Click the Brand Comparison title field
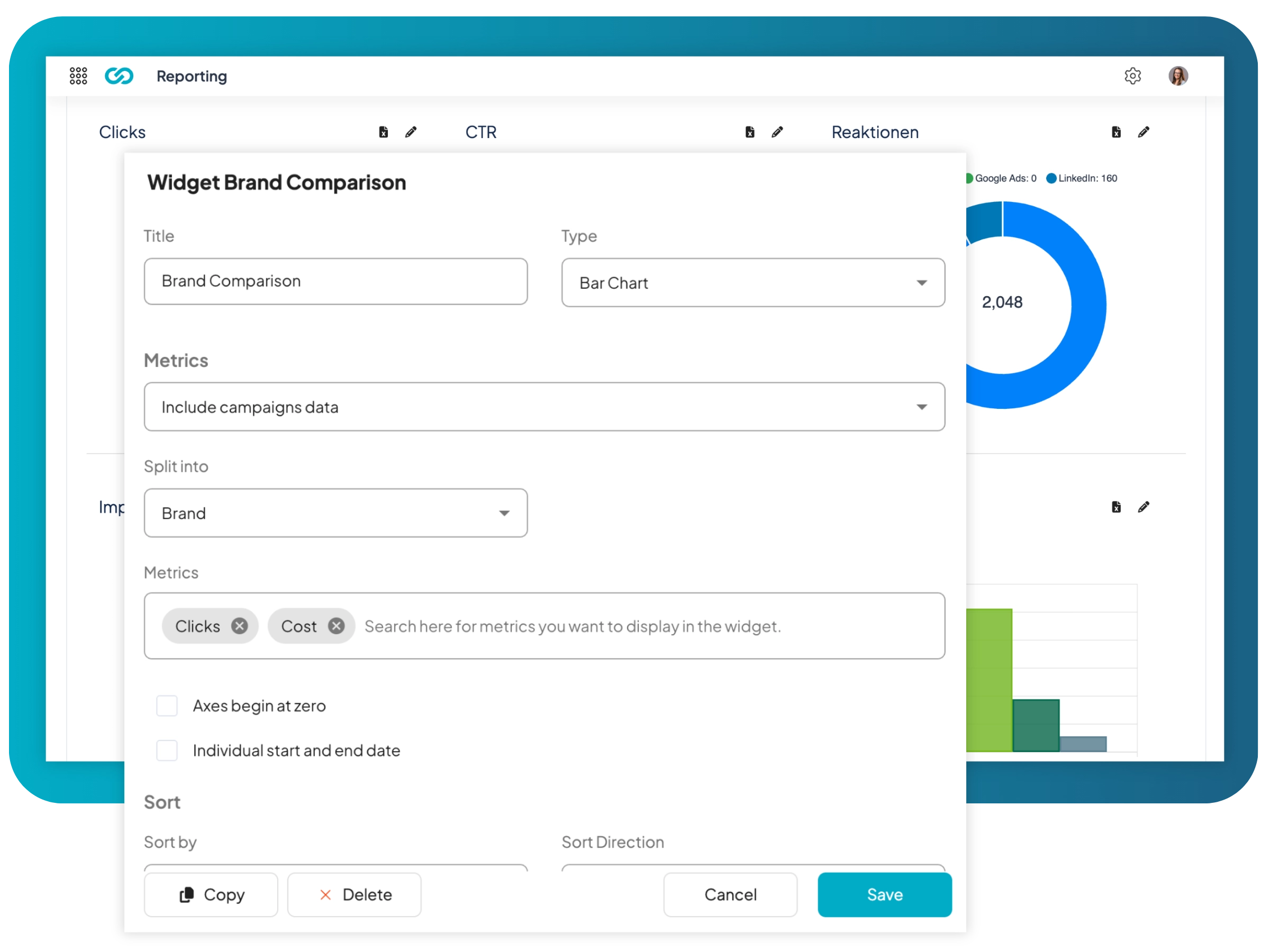Screen dimensions: 1270x952 (335, 281)
